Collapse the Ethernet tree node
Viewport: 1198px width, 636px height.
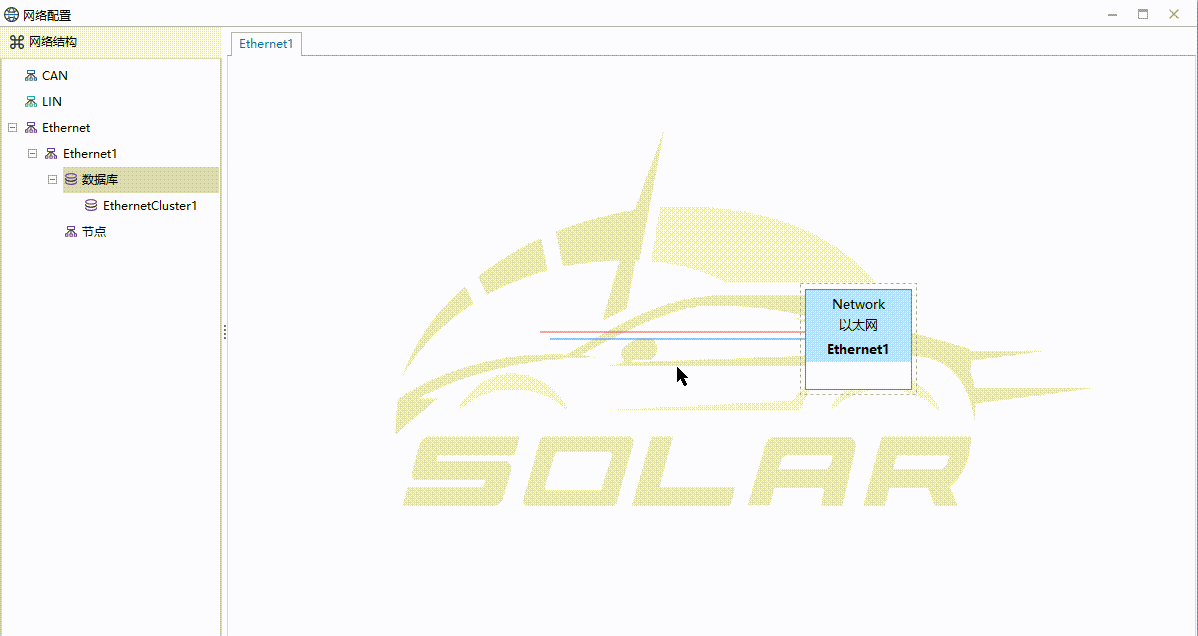(x=12, y=128)
